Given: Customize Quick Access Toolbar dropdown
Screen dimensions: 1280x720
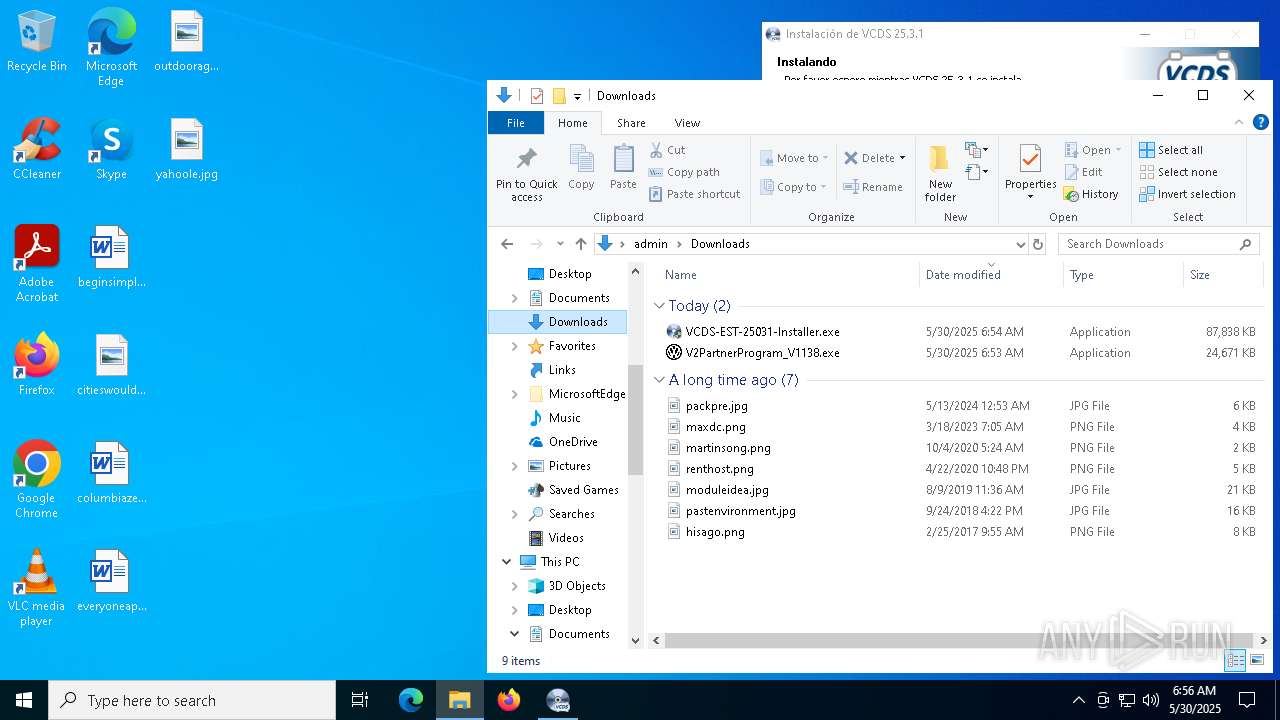Looking at the screenshot, I should pos(577,97).
